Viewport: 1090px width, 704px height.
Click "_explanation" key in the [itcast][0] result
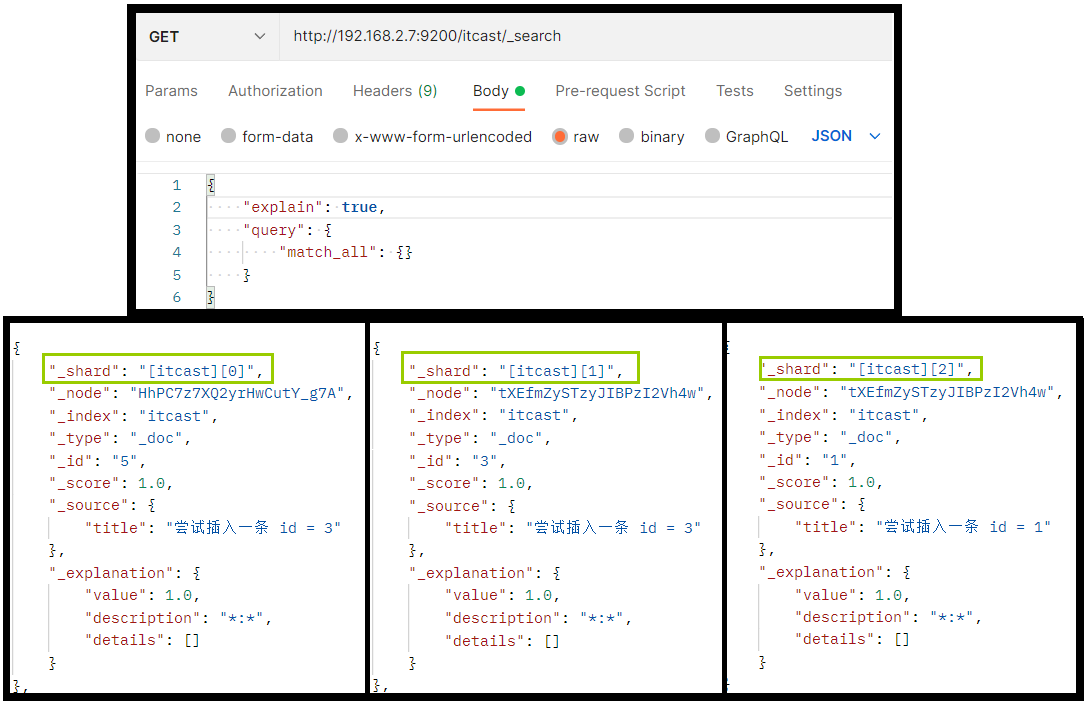pyautogui.click(x=111, y=573)
